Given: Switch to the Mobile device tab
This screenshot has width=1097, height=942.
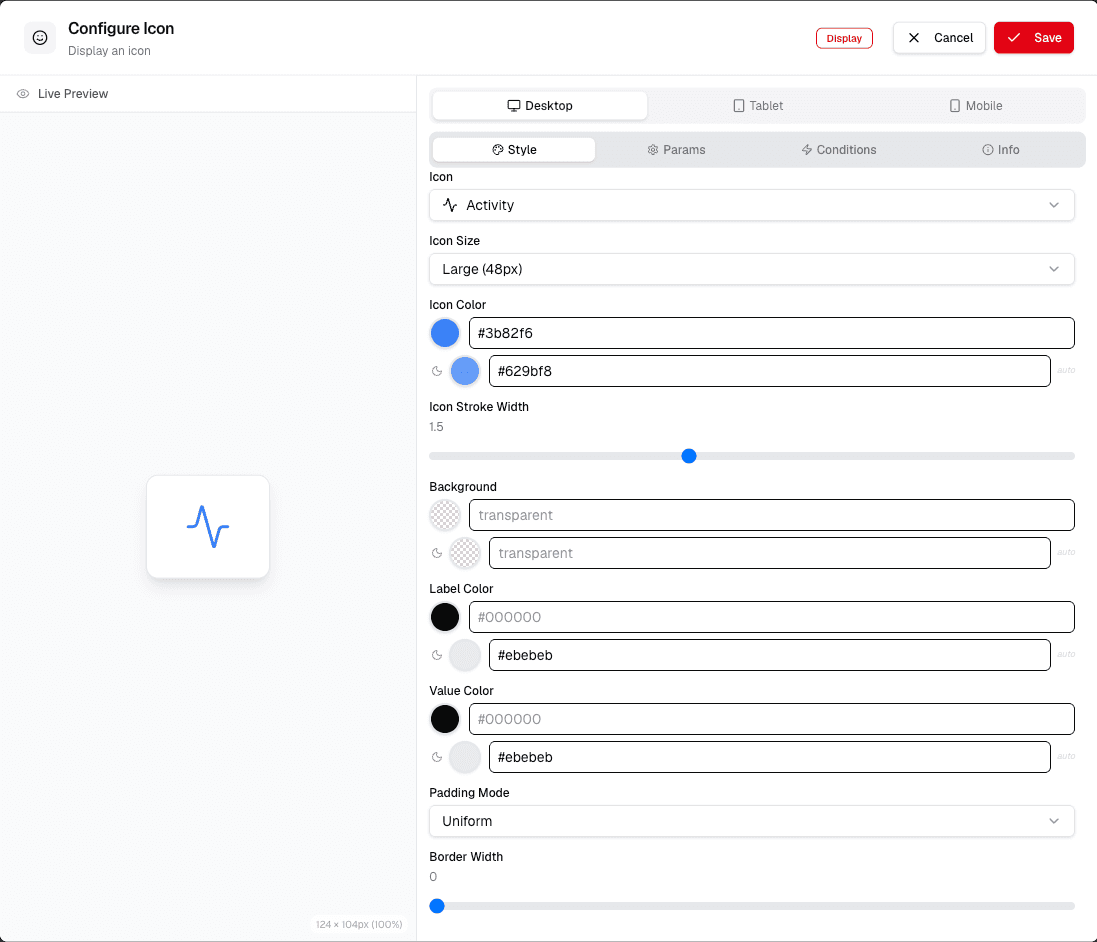Looking at the screenshot, I should (x=975, y=106).
